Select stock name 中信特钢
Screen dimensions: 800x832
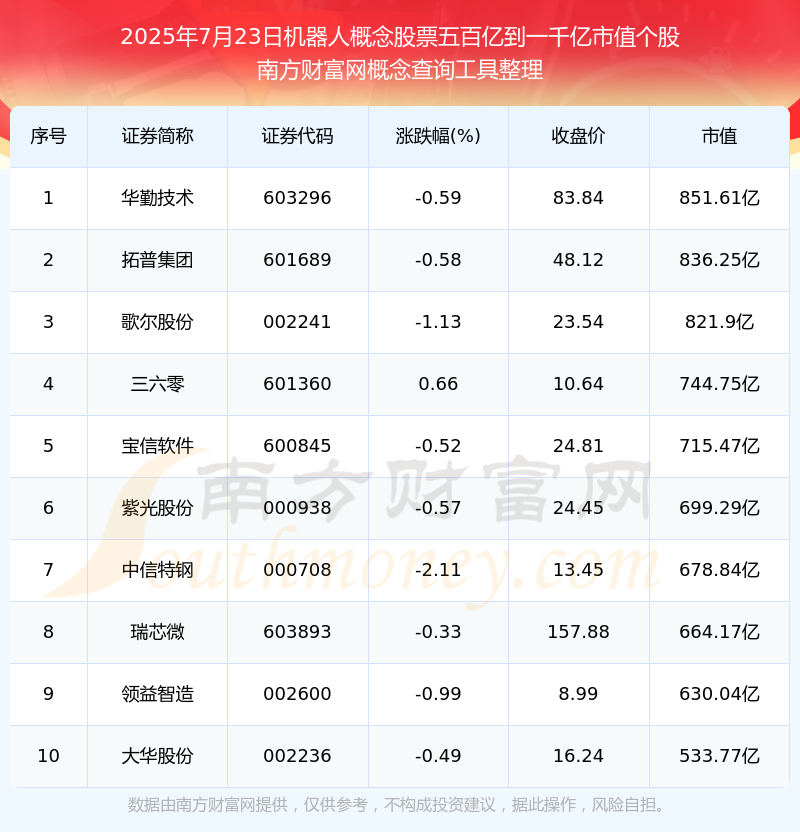click(157, 570)
